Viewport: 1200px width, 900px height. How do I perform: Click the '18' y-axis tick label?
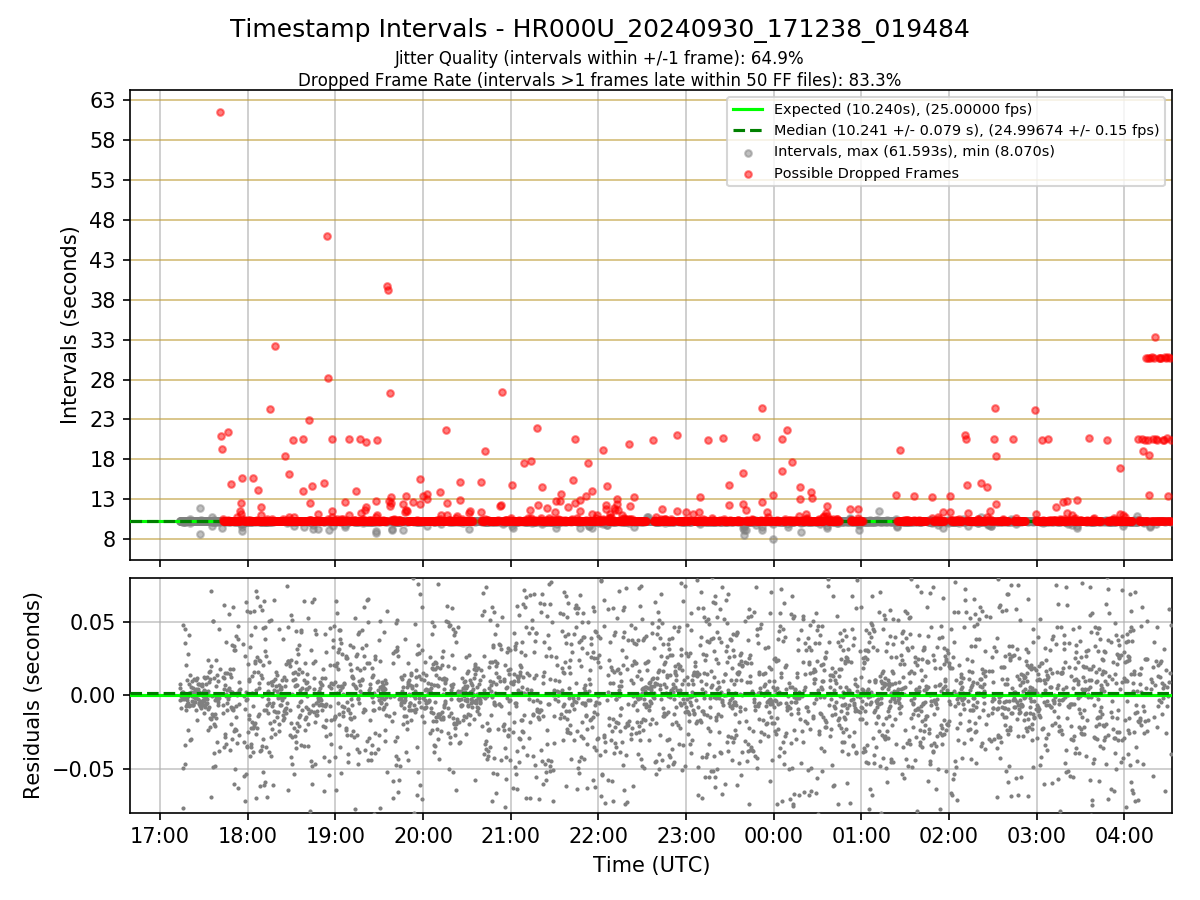(x=104, y=460)
